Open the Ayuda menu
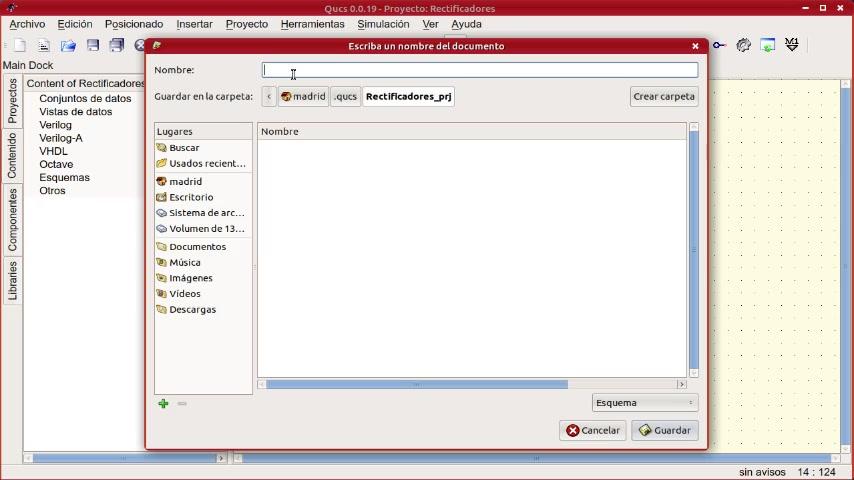 click(466, 24)
